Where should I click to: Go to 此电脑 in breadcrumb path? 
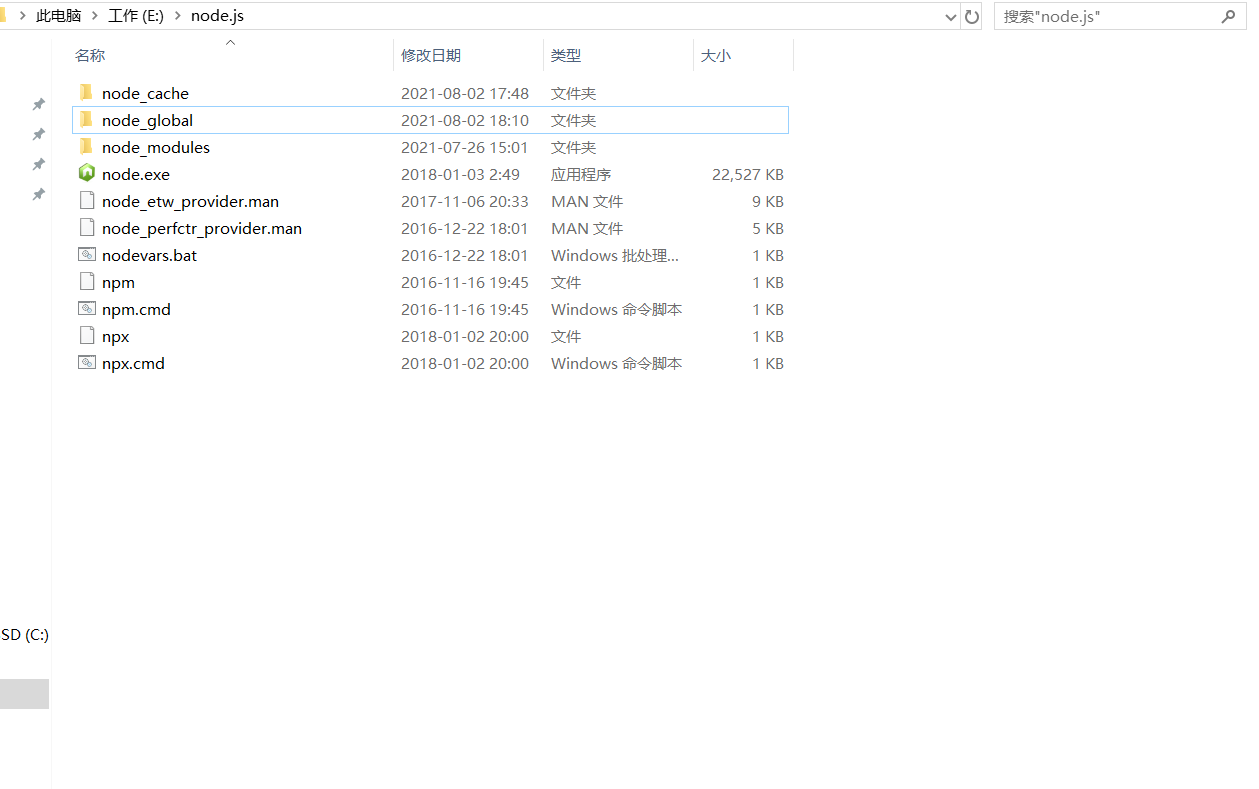tap(58, 16)
